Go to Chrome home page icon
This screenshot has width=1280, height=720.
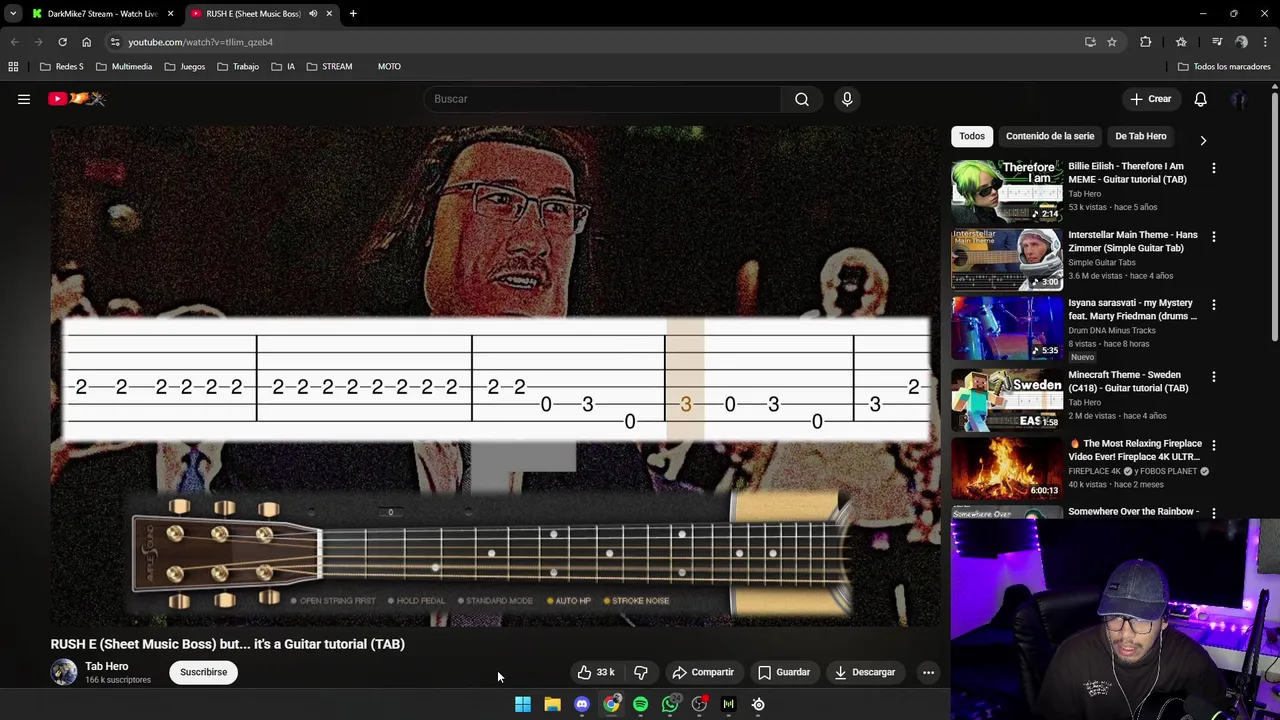(x=87, y=42)
